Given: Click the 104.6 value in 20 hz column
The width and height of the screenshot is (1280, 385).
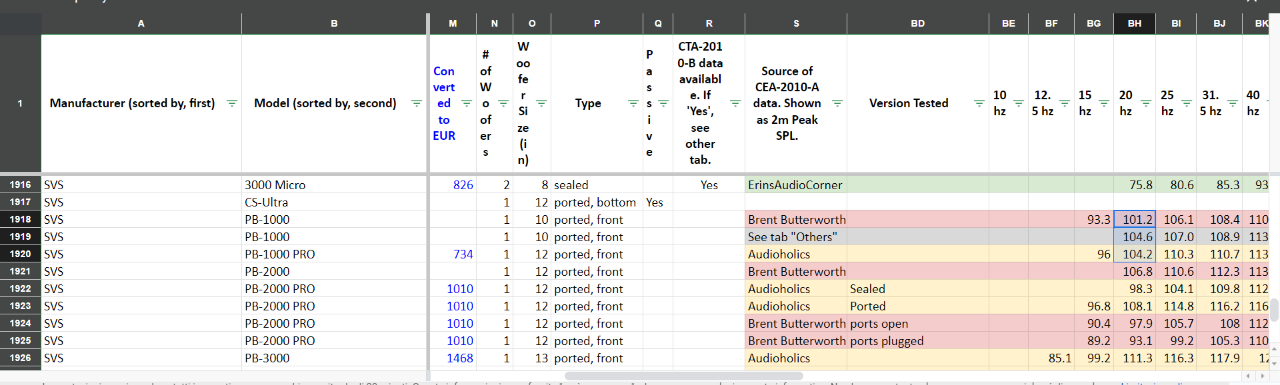Looking at the screenshot, I should (1135, 237).
